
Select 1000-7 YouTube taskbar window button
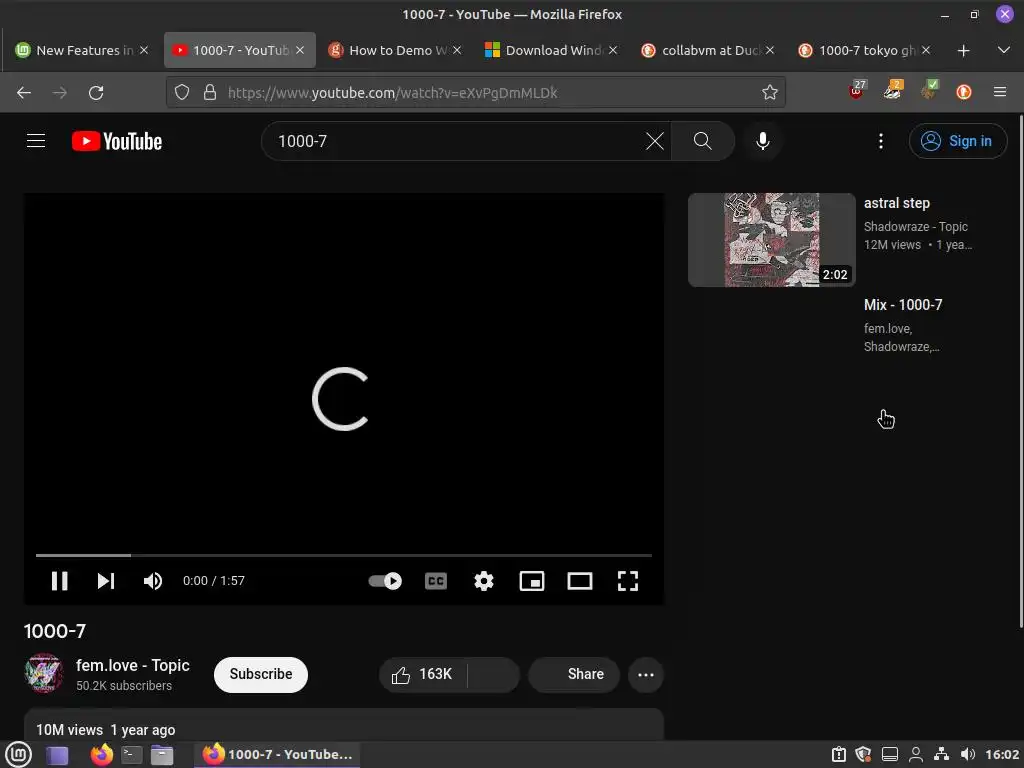278,755
